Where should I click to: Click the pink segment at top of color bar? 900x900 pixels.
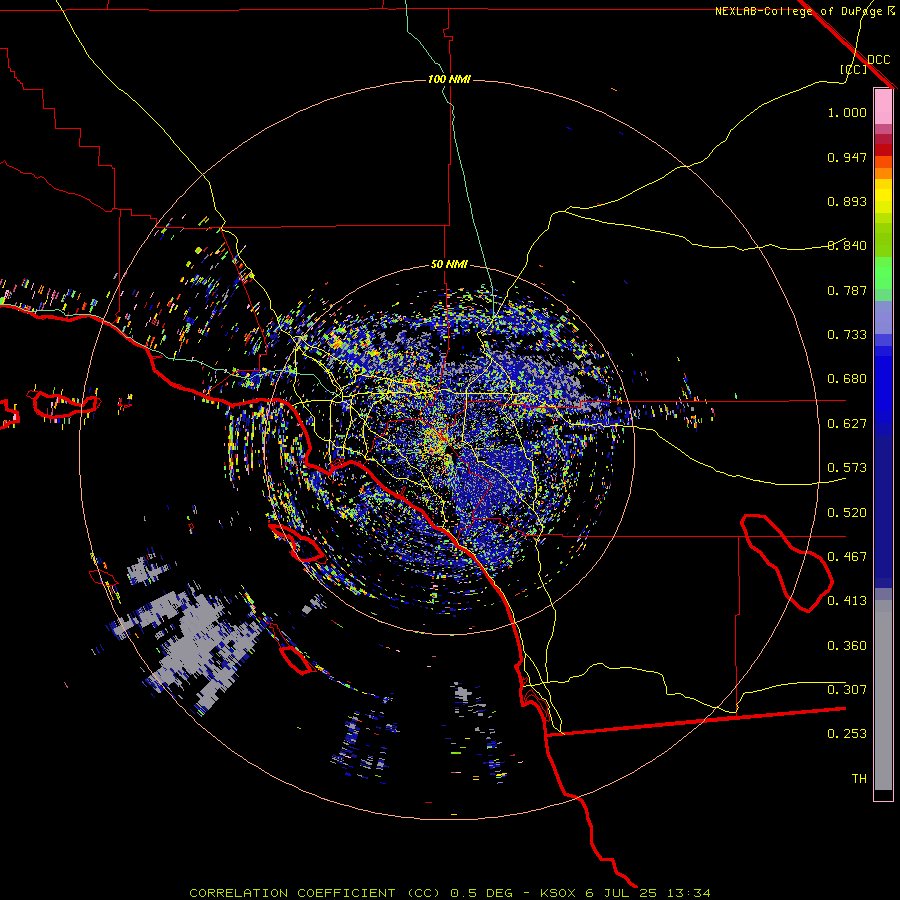883,107
